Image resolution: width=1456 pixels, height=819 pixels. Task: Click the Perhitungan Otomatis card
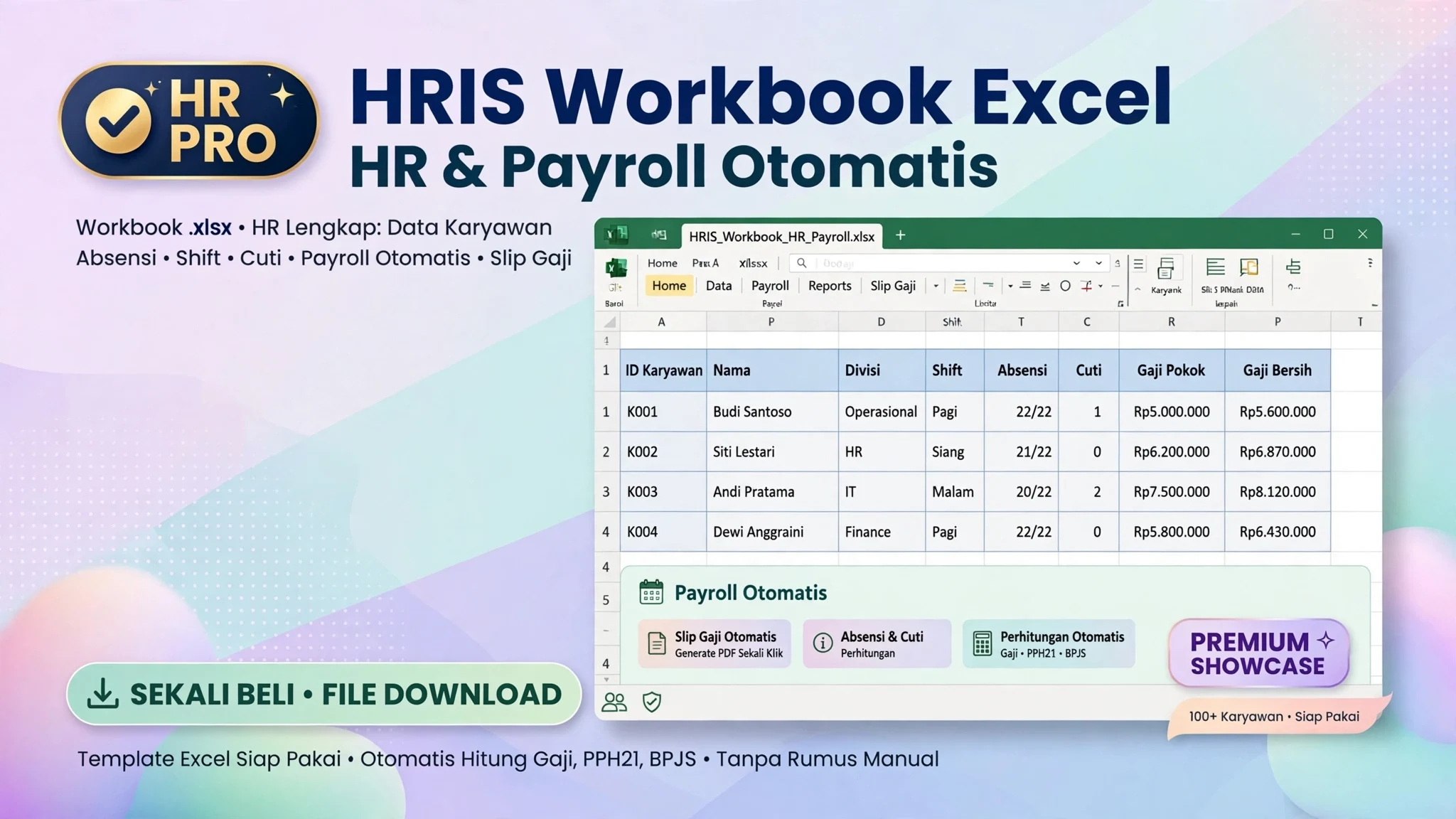tap(1049, 643)
